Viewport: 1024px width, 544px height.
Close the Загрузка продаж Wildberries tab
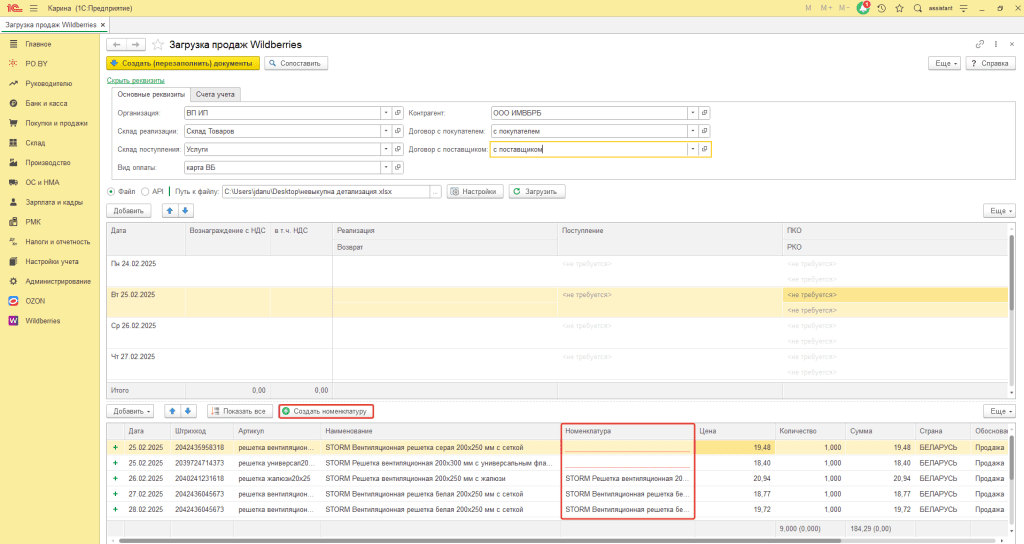[103, 25]
